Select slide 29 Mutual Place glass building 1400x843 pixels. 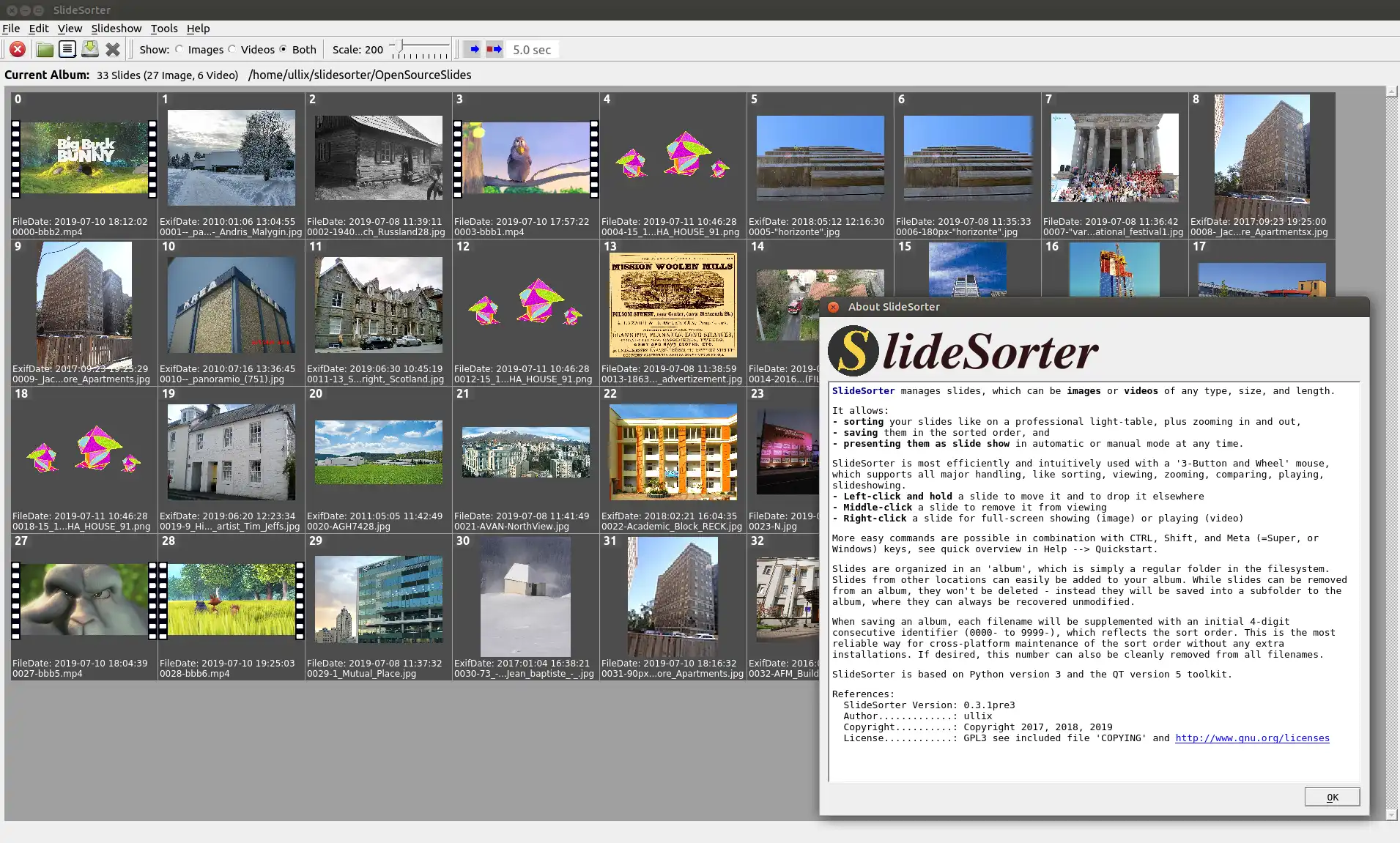(379, 600)
